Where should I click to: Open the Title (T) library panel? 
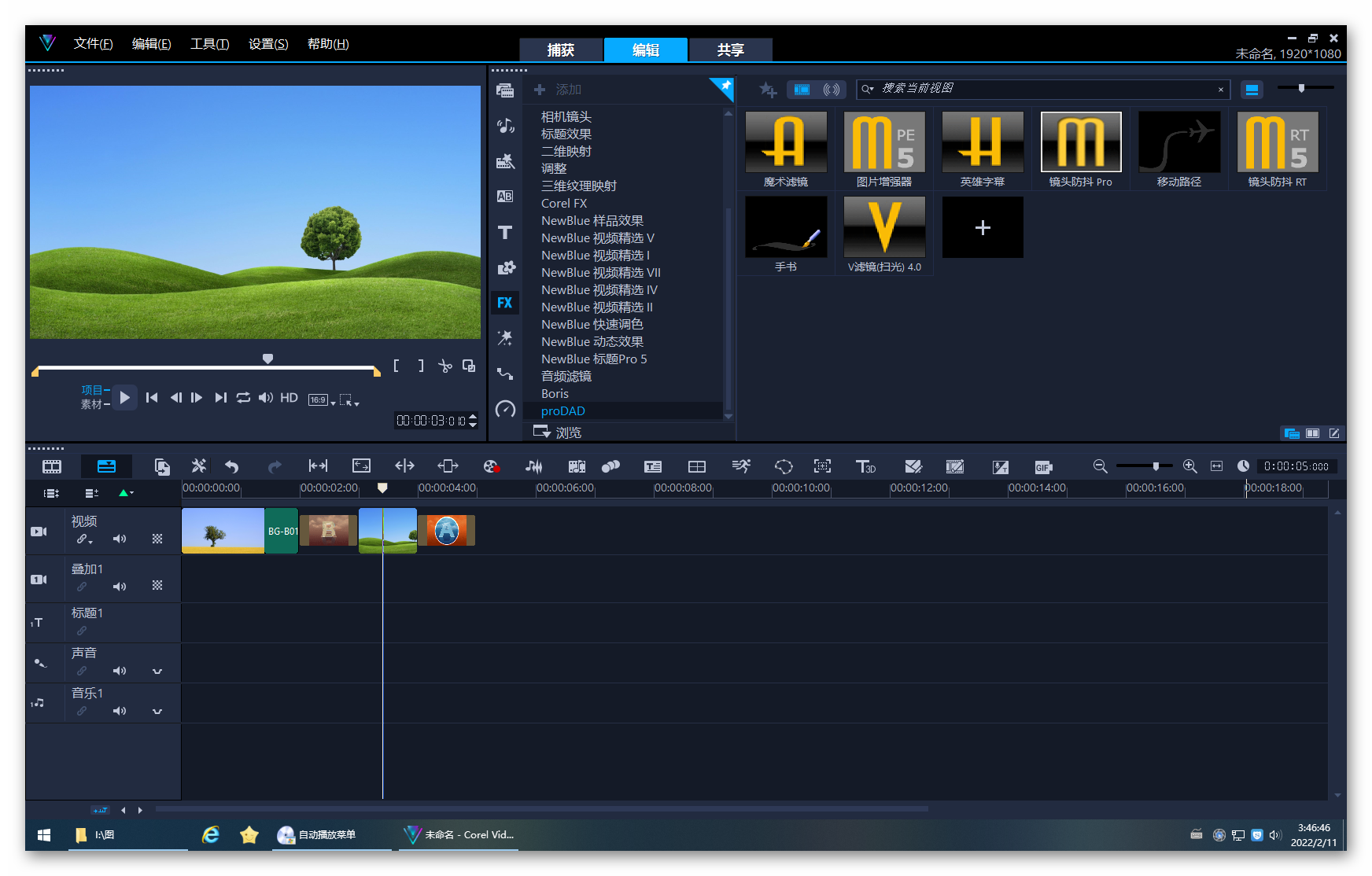click(x=505, y=232)
